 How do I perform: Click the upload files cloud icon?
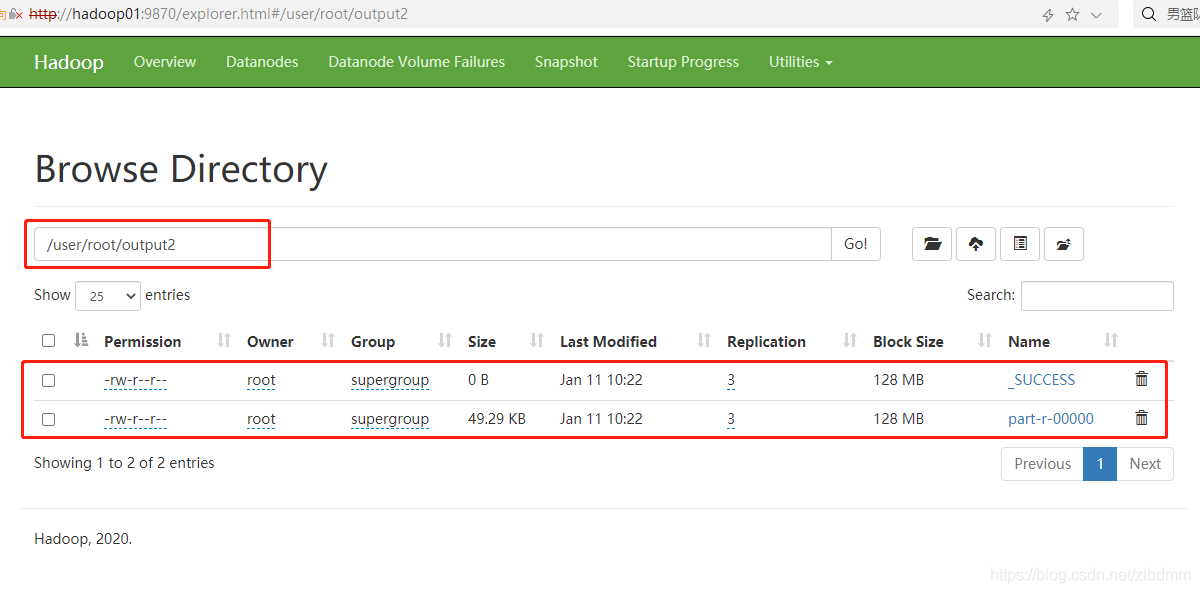(x=976, y=244)
